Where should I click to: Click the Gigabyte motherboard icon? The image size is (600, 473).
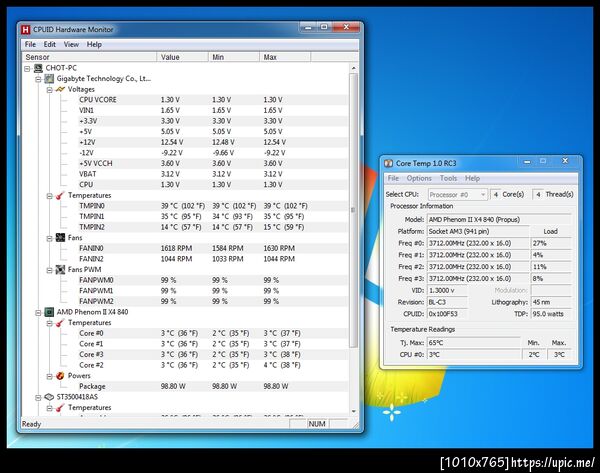point(49,79)
